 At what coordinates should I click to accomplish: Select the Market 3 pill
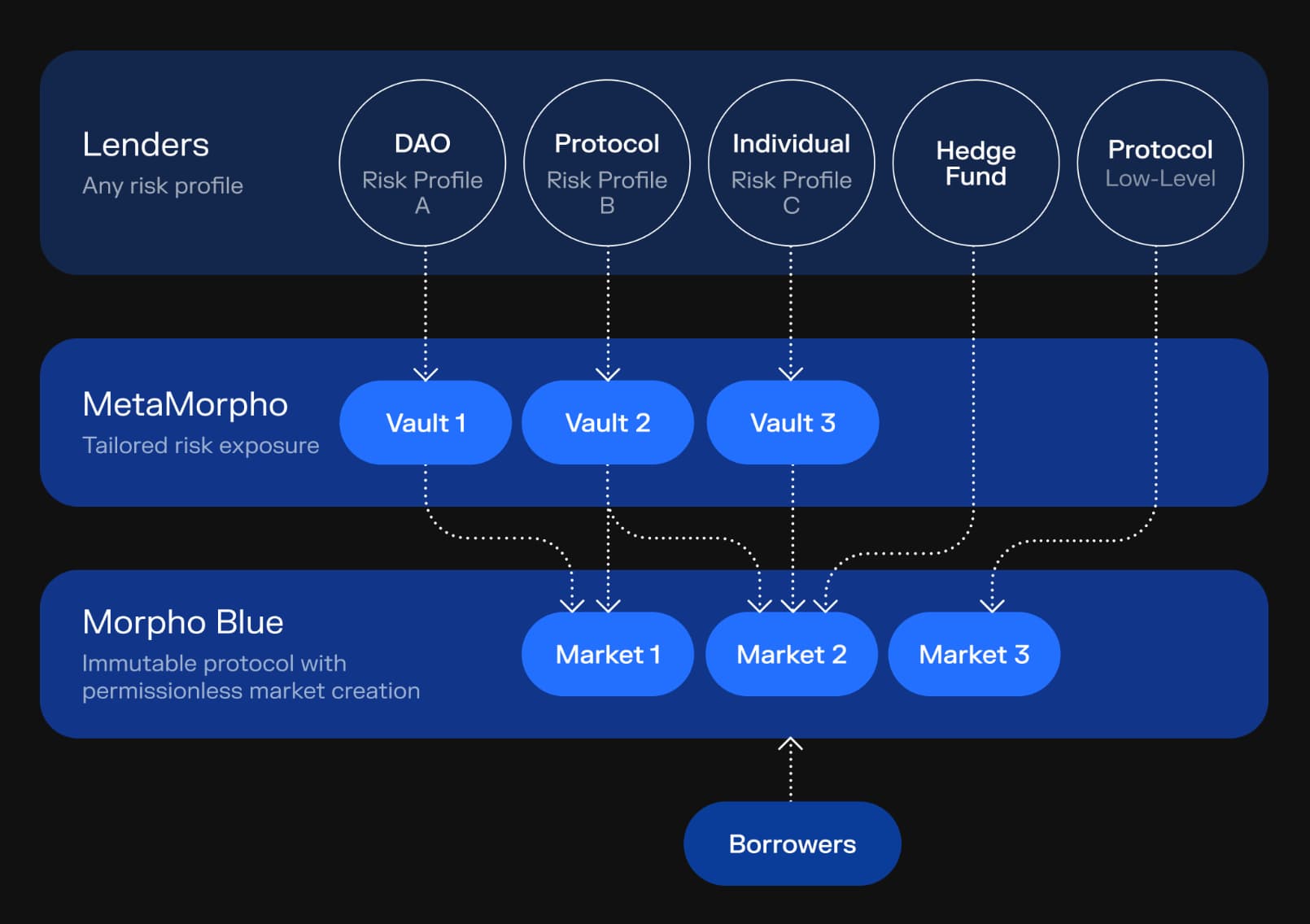click(x=974, y=655)
